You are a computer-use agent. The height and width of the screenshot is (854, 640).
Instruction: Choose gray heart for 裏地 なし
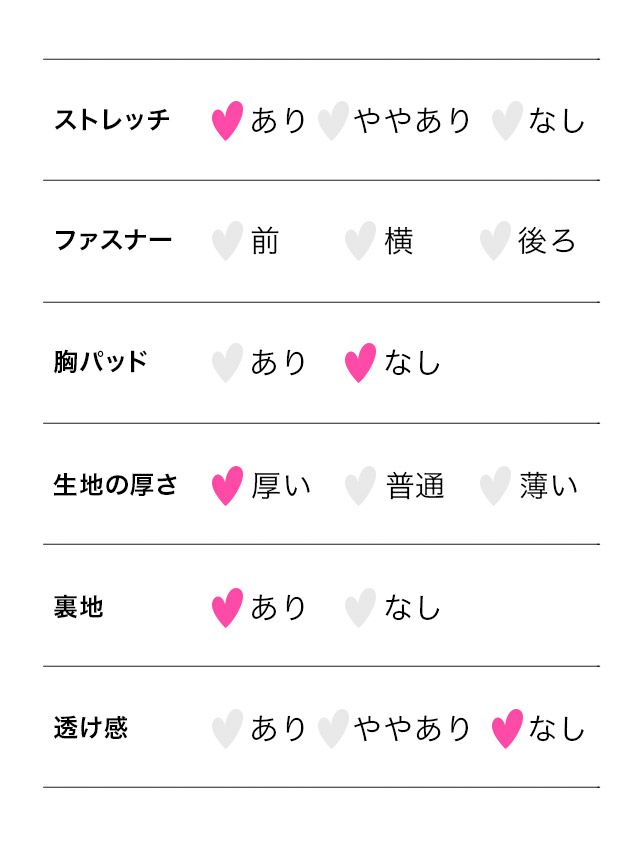click(360, 608)
